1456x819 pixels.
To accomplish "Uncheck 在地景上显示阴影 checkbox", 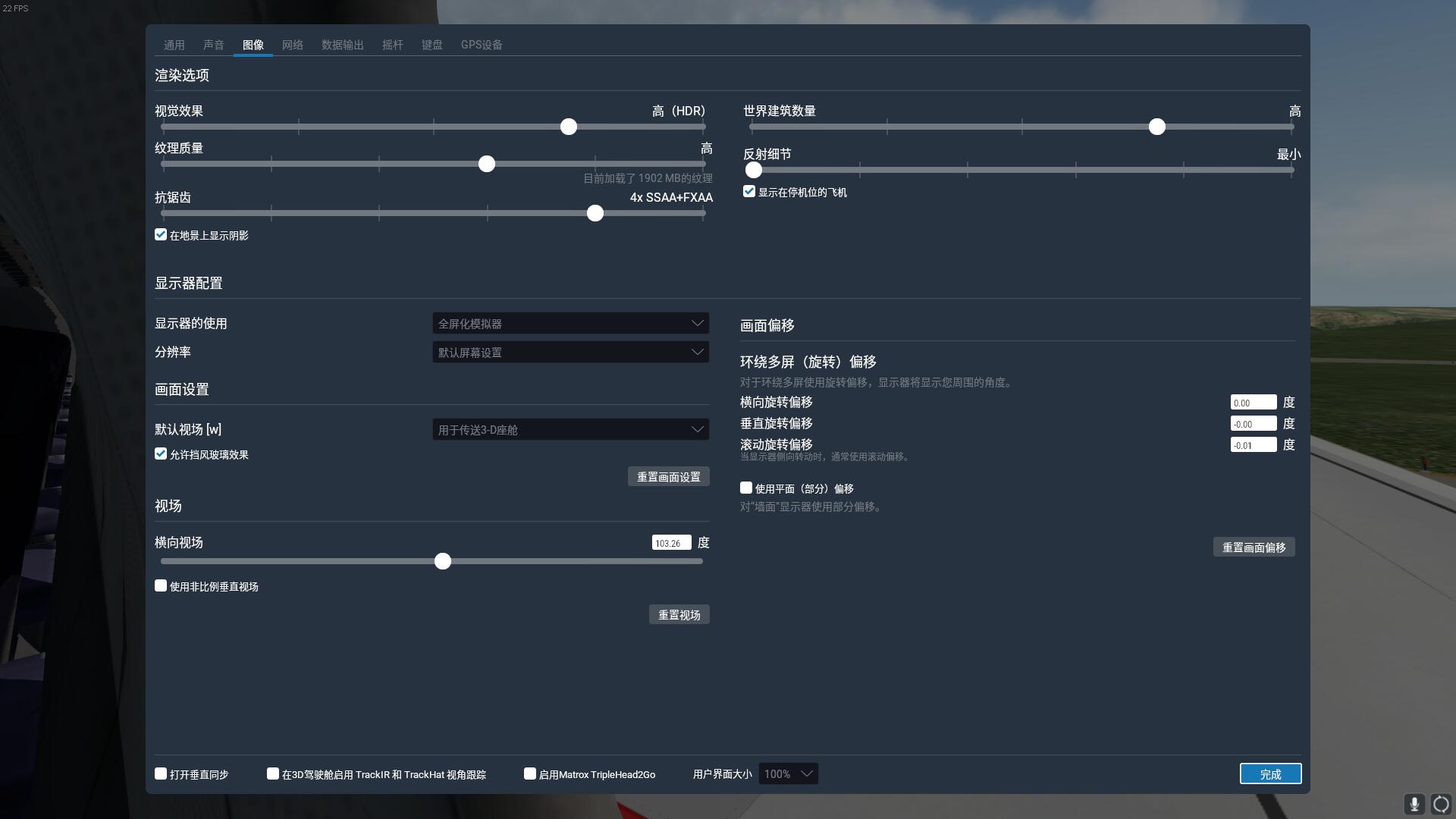I will click(161, 234).
